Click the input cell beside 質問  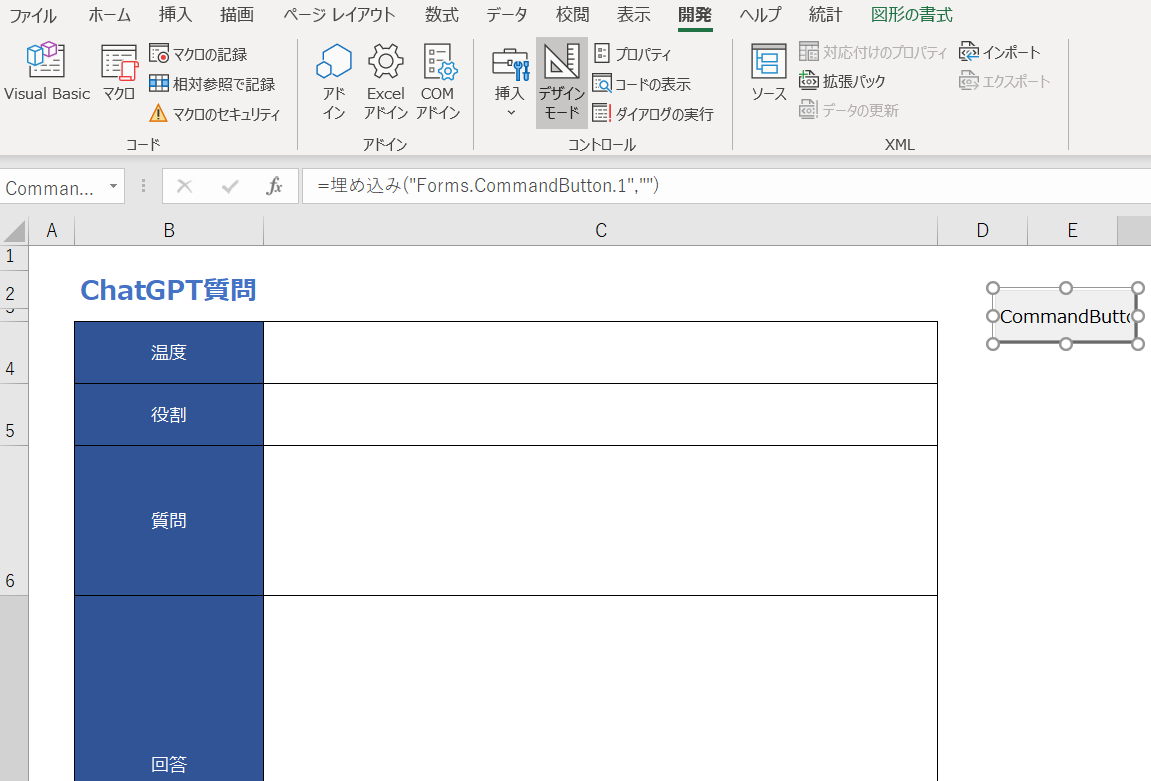click(600, 520)
